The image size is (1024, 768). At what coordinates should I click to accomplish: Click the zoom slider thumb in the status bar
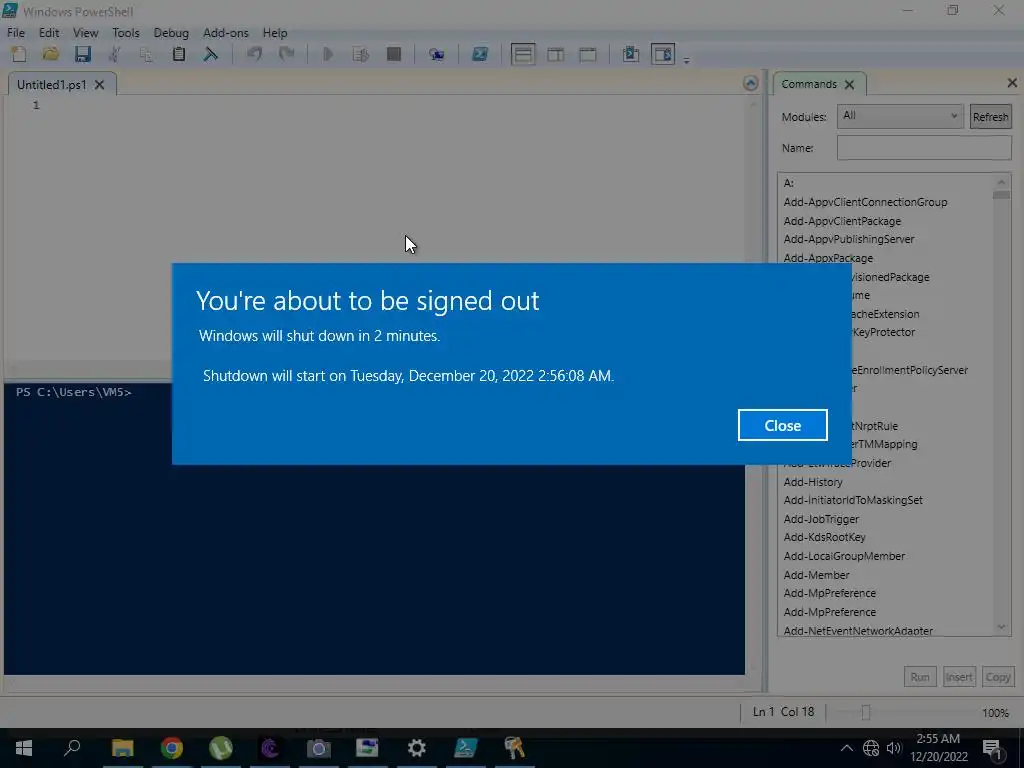pyautogui.click(x=866, y=712)
